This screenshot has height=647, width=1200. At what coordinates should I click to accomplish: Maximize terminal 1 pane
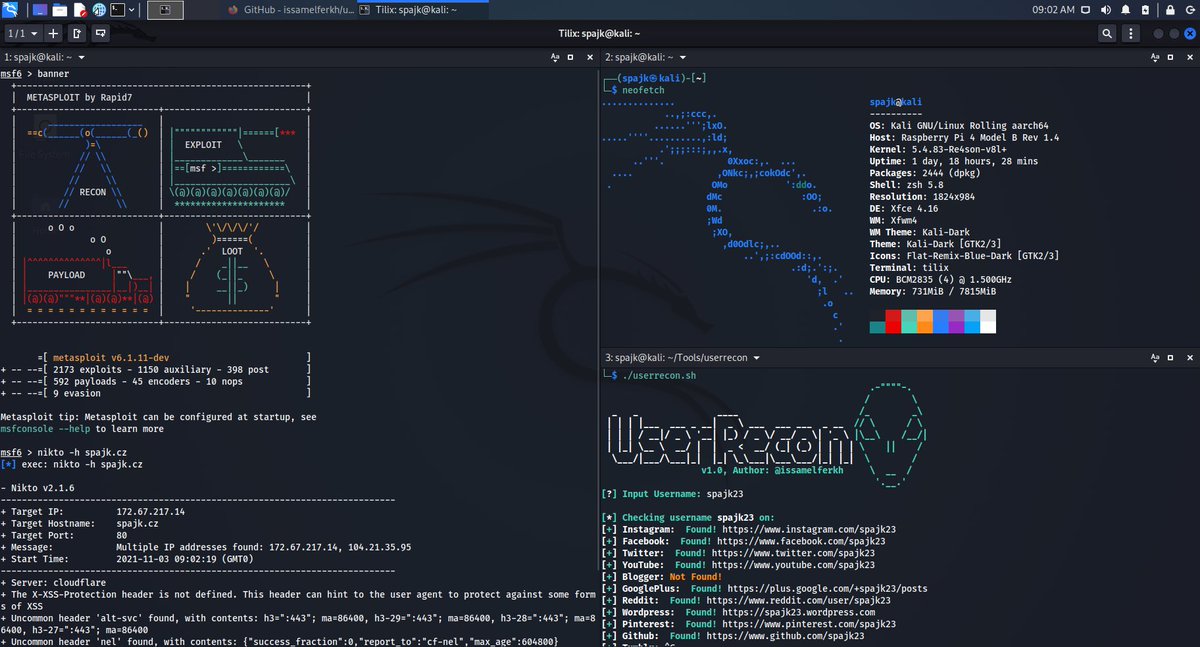[573, 59]
